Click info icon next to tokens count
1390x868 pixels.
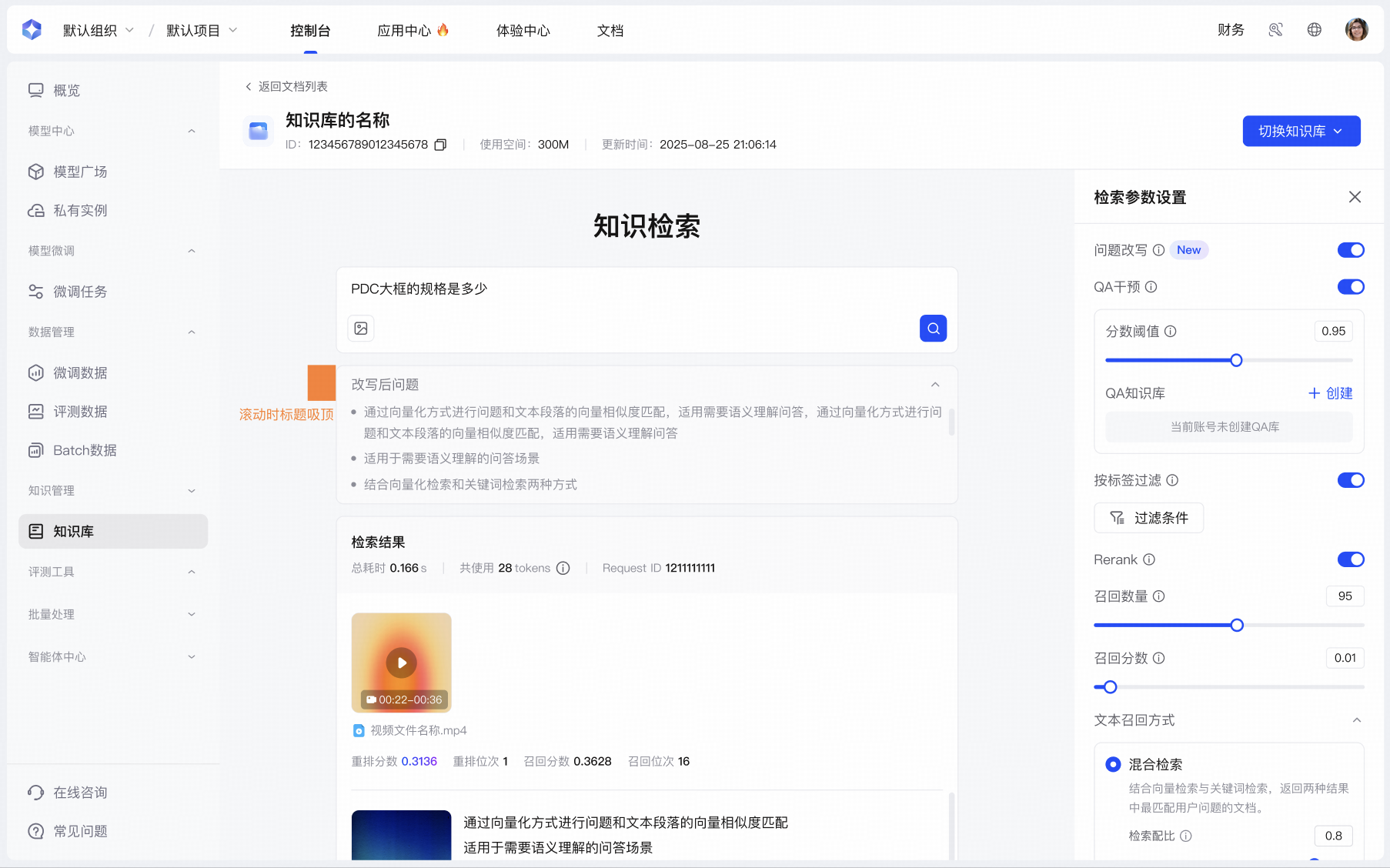coord(563,568)
